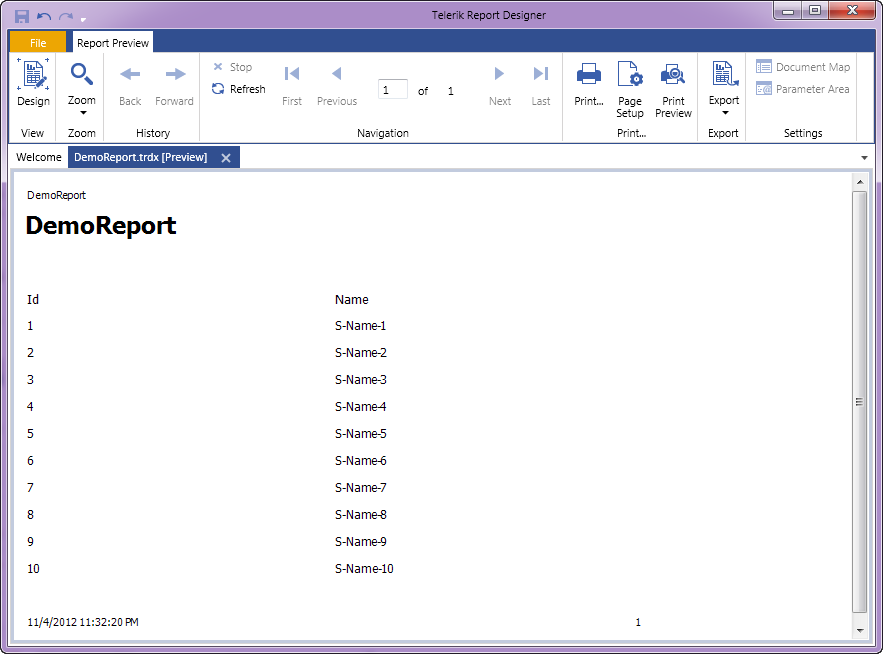Click the vertical scrollbar down arrow
Viewport: 883px width, 654px height.
click(859, 630)
